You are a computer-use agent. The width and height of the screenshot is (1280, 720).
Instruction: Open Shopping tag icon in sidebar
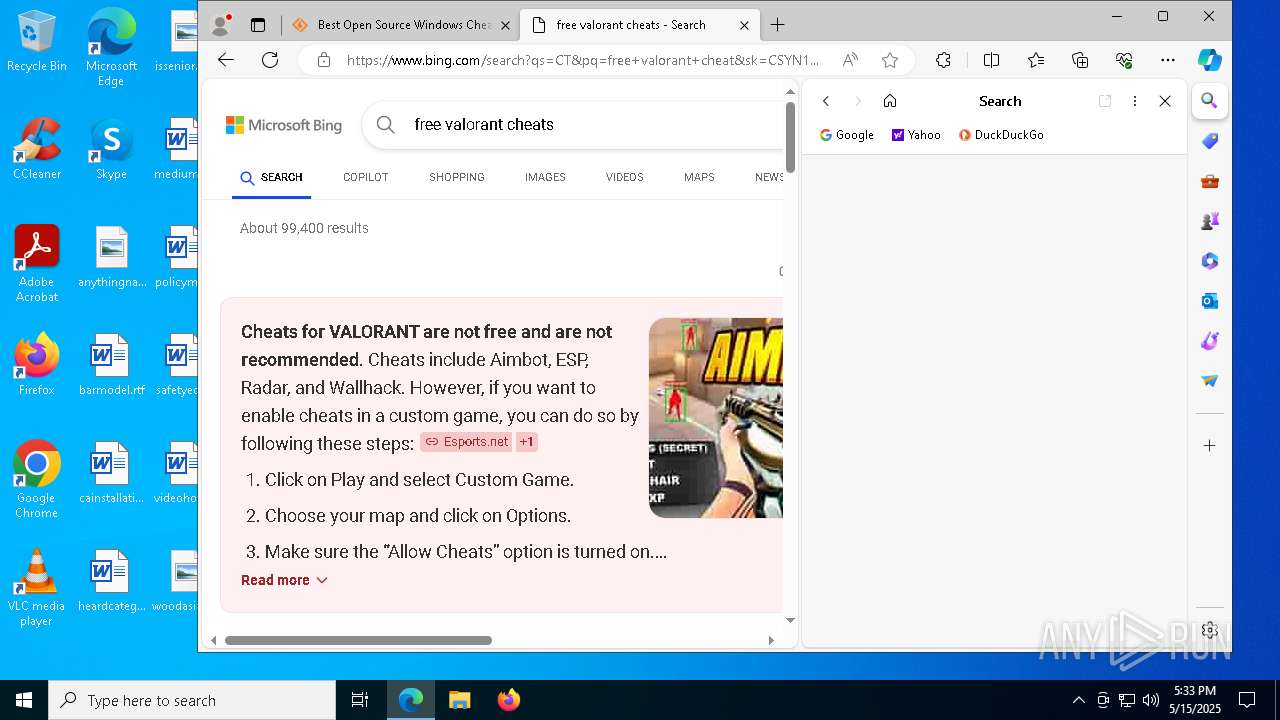click(x=1210, y=141)
